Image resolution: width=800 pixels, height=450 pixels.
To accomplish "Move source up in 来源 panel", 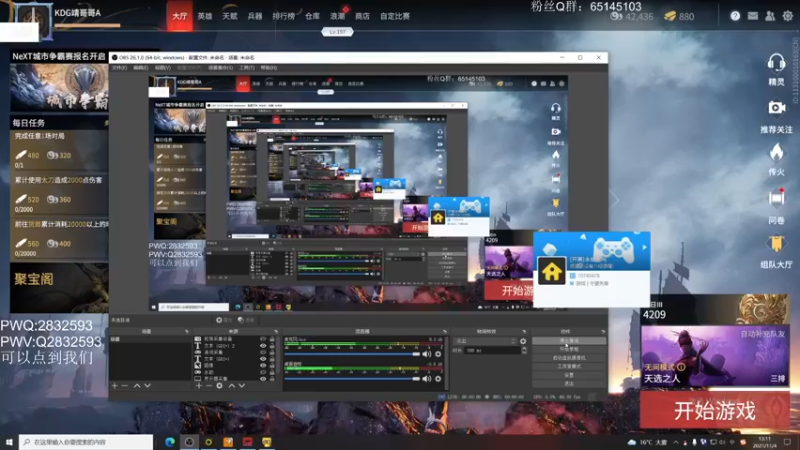I will (x=232, y=386).
